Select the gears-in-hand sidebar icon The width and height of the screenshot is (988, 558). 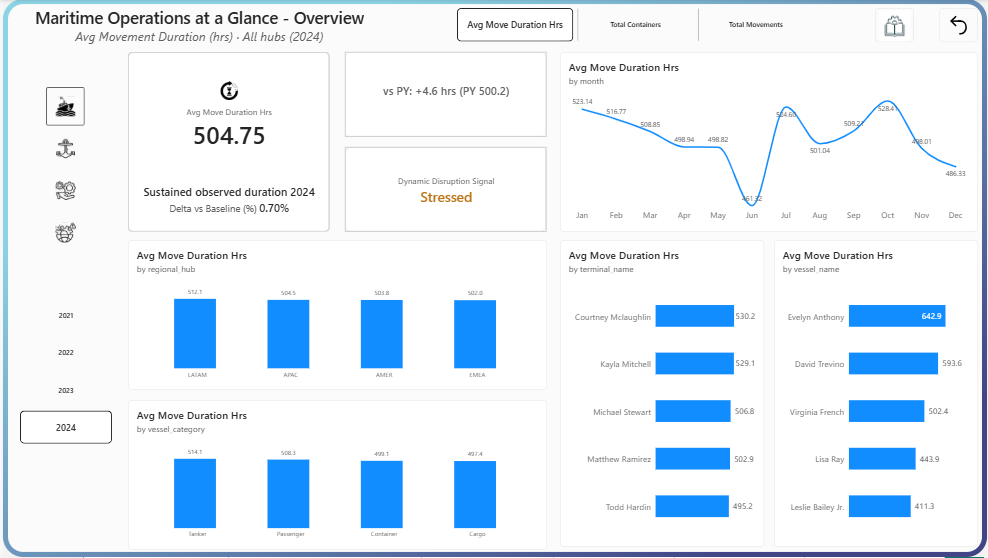tap(65, 191)
